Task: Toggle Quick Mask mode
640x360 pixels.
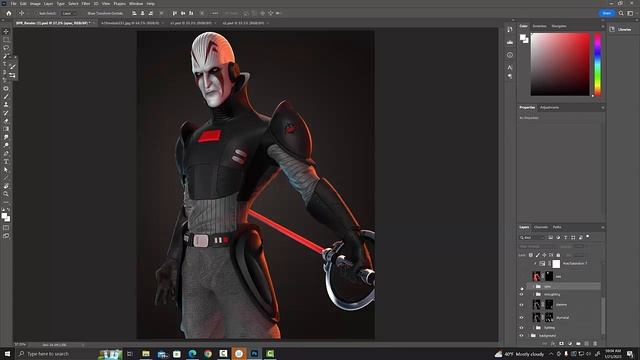Action: [x=6, y=227]
